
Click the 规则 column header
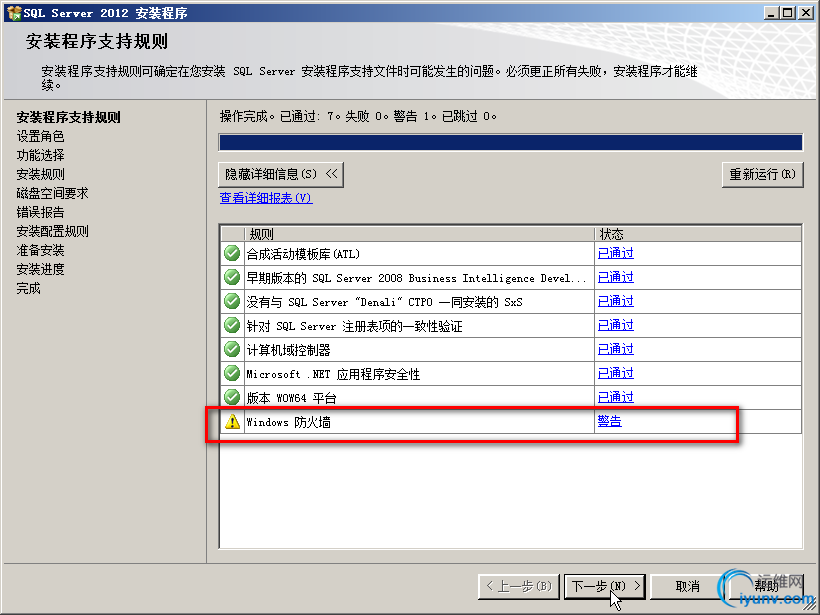point(419,234)
